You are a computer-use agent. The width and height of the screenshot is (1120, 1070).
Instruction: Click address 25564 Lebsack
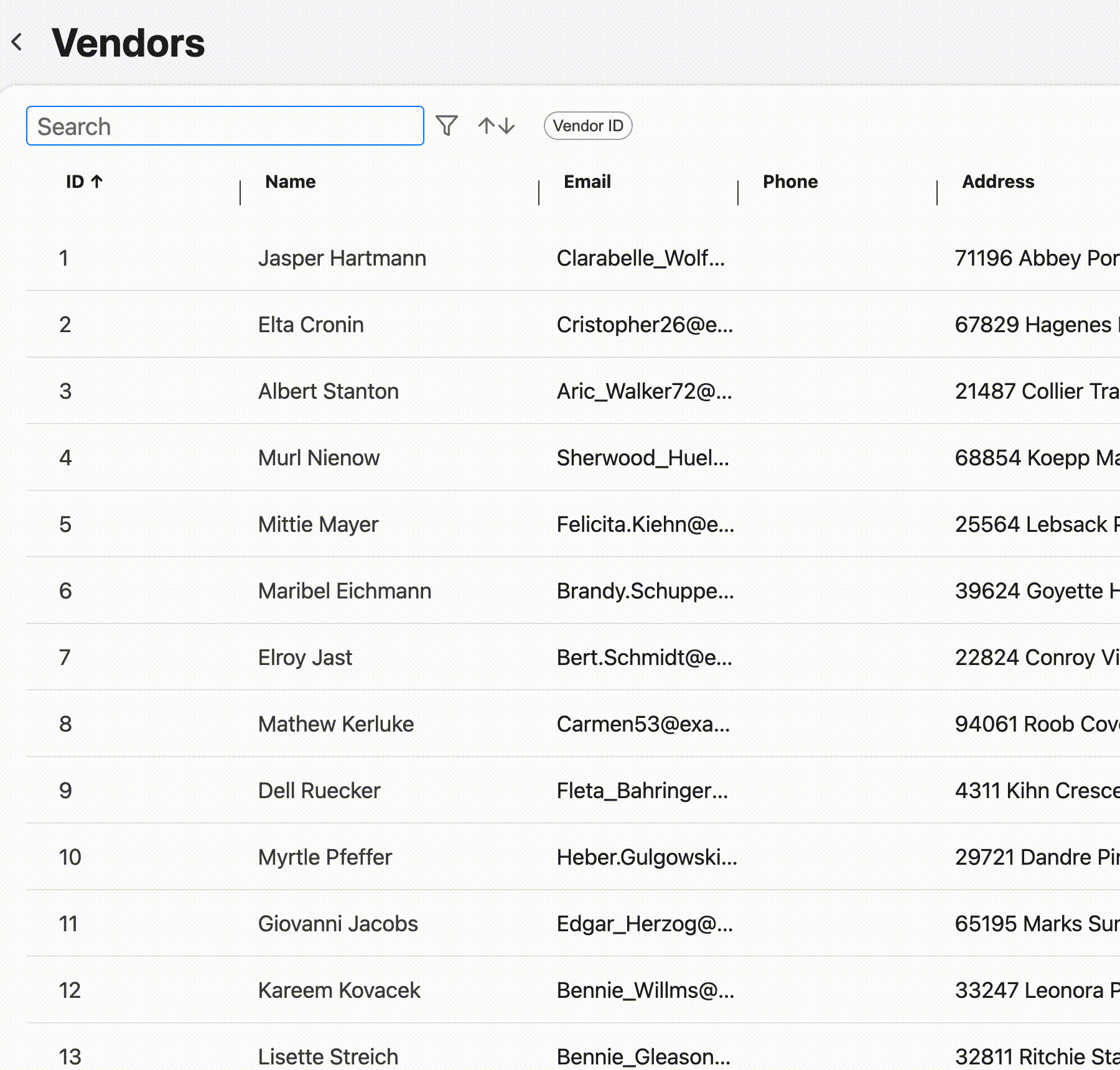(1037, 524)
